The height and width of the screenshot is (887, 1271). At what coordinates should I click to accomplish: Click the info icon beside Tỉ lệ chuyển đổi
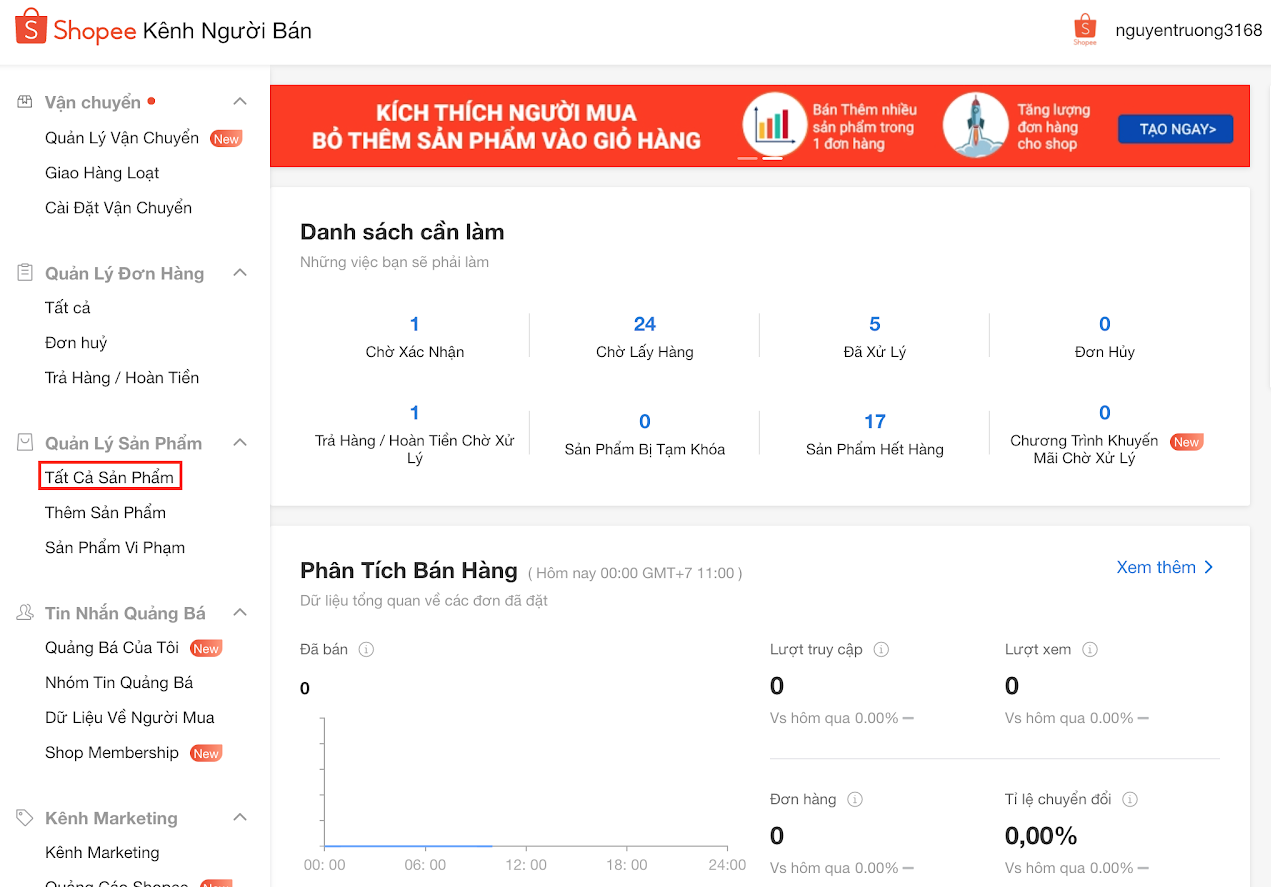(1129, 800)
